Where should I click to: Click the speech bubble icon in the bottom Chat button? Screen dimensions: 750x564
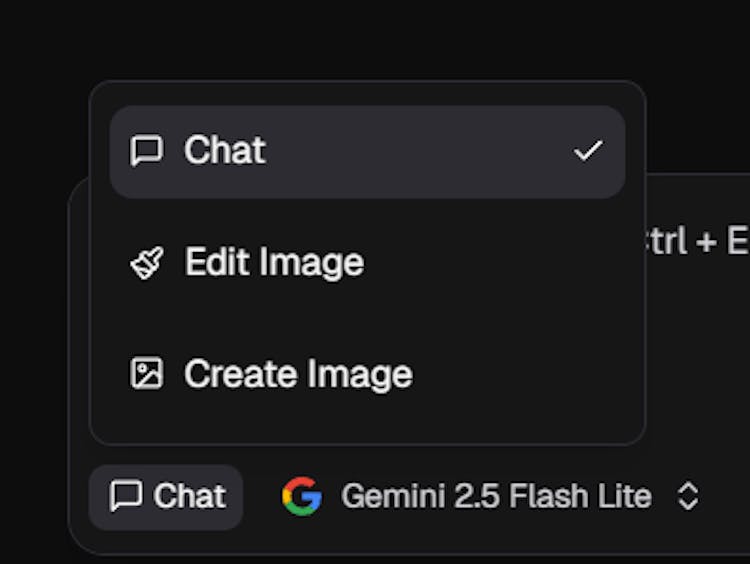125,496
